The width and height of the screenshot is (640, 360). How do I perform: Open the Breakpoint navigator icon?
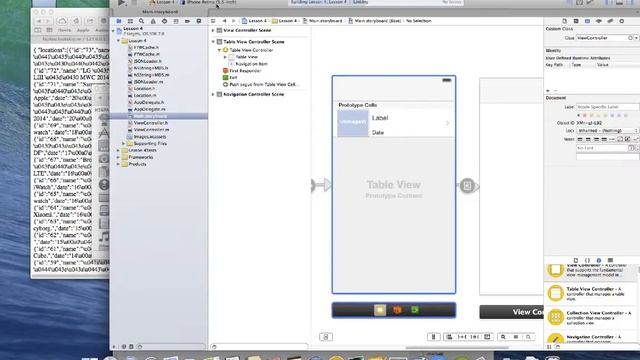(x=187, y=21)
